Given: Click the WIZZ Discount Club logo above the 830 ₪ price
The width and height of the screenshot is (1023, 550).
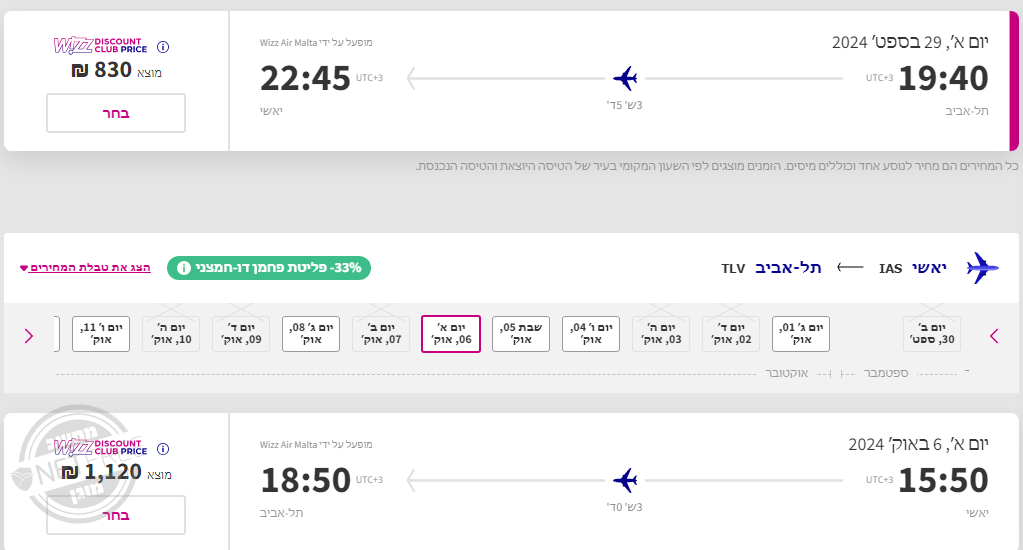Looking at the screenshot, I should pyautogui.click(x=100, y=46).
